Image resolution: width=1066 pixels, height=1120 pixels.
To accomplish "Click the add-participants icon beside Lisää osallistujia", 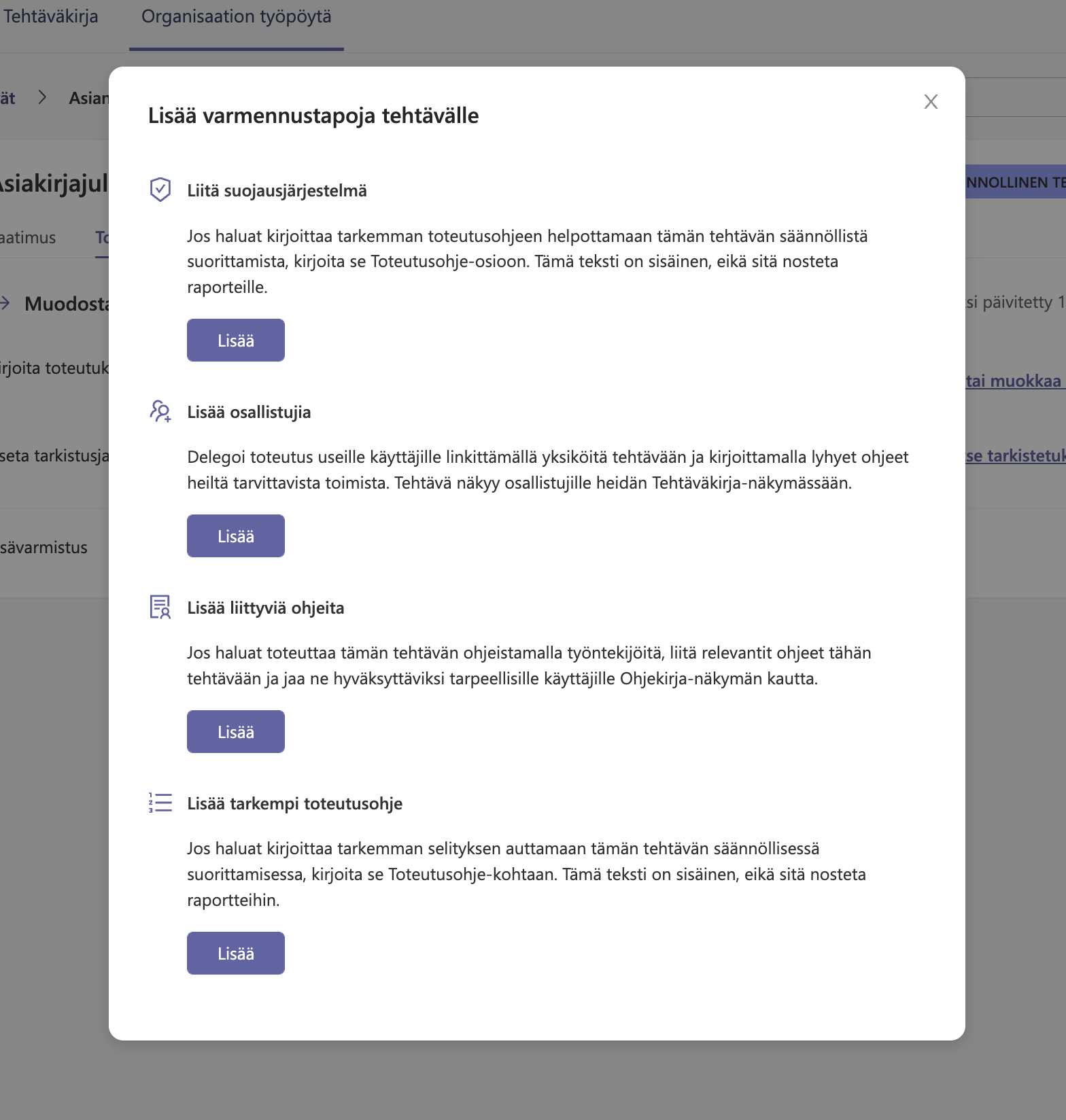I will tap(160, 411).
